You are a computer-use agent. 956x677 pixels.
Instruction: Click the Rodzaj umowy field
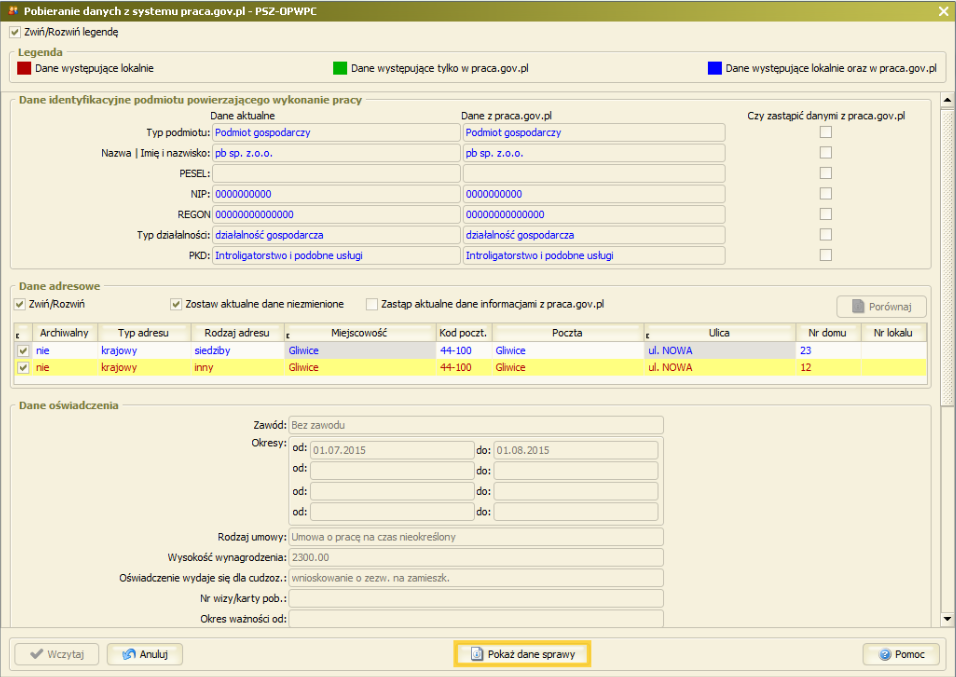click(x=476, y=537)
